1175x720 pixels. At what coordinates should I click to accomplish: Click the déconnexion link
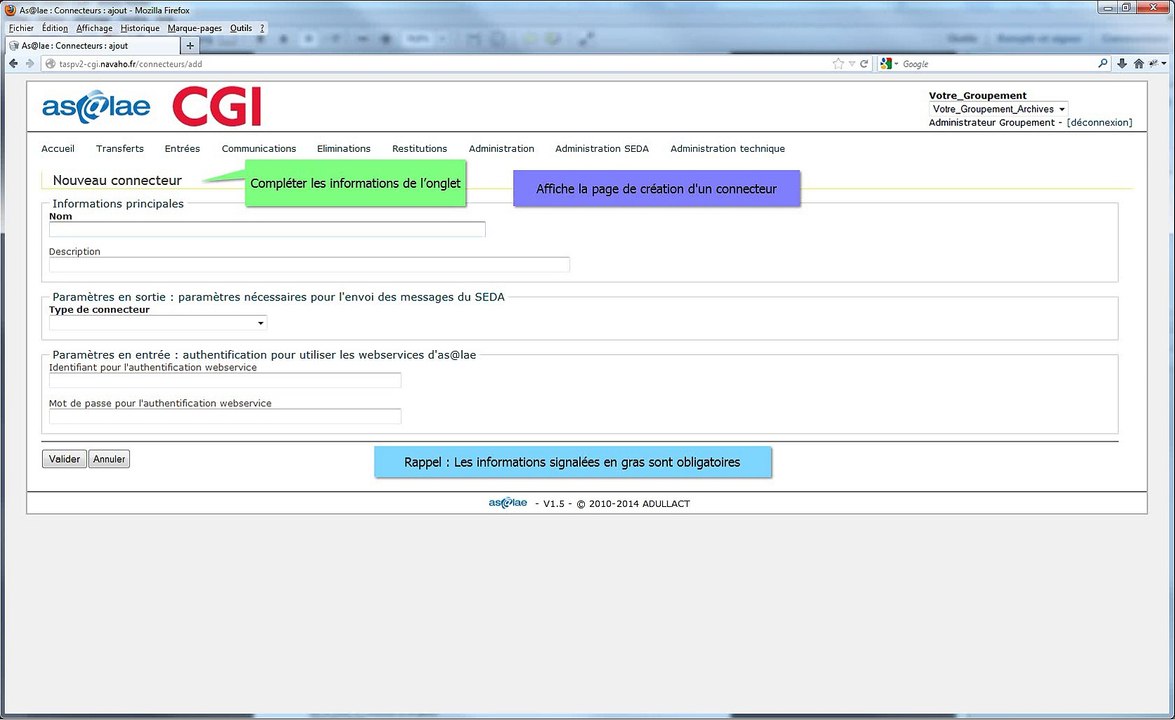[1099, 123]
